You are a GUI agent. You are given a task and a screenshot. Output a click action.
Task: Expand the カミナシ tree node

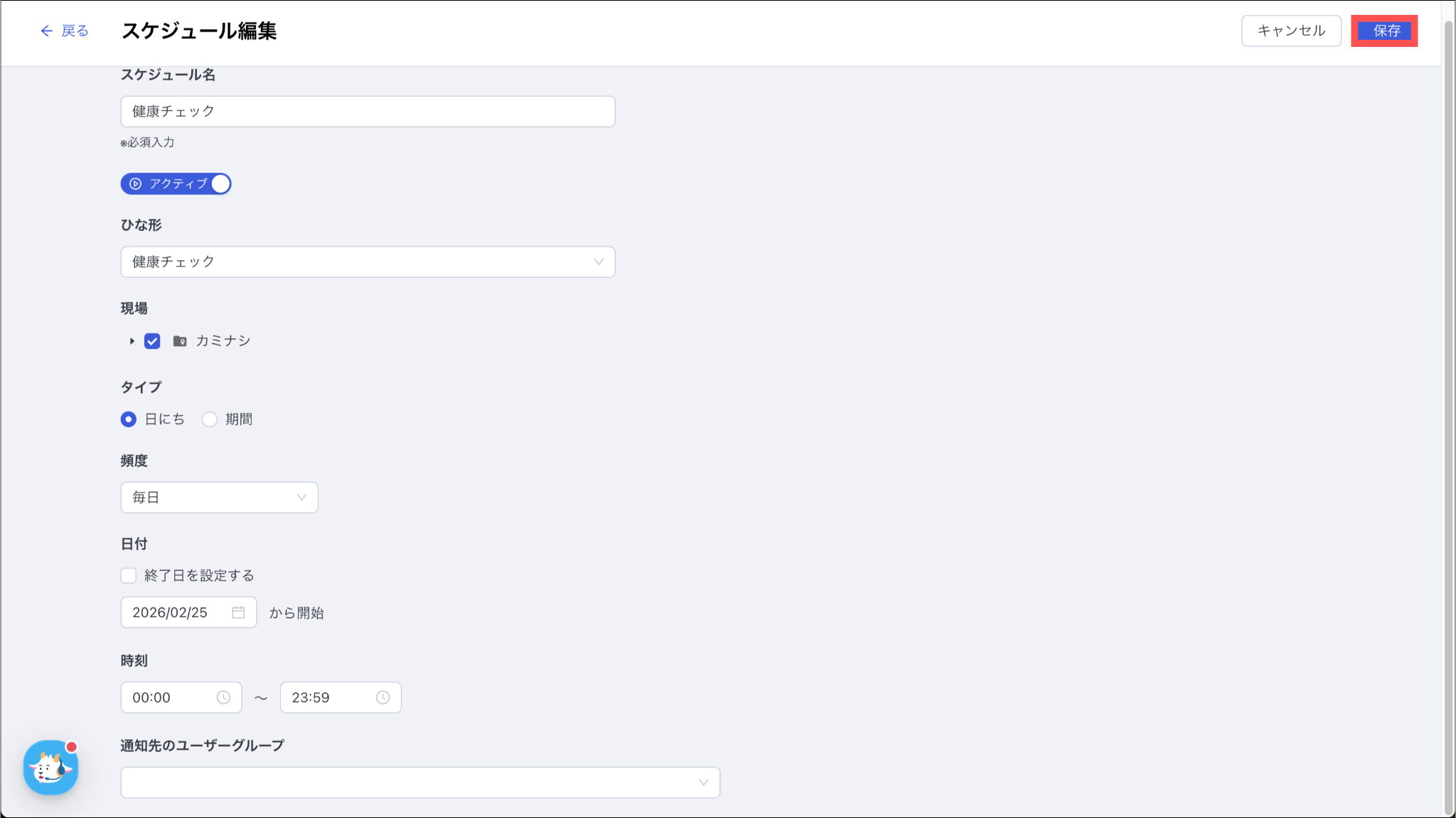[132, 341]
